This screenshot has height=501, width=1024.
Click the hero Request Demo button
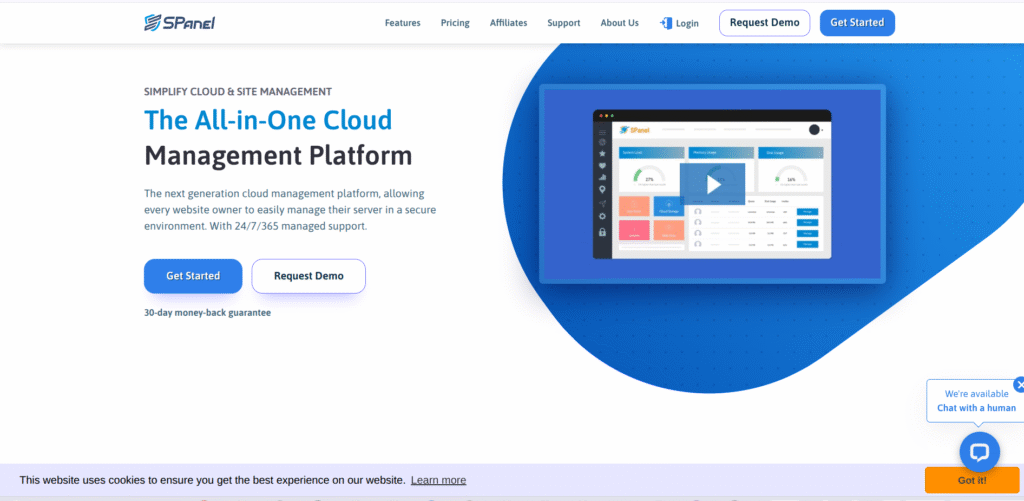(309, 276)
